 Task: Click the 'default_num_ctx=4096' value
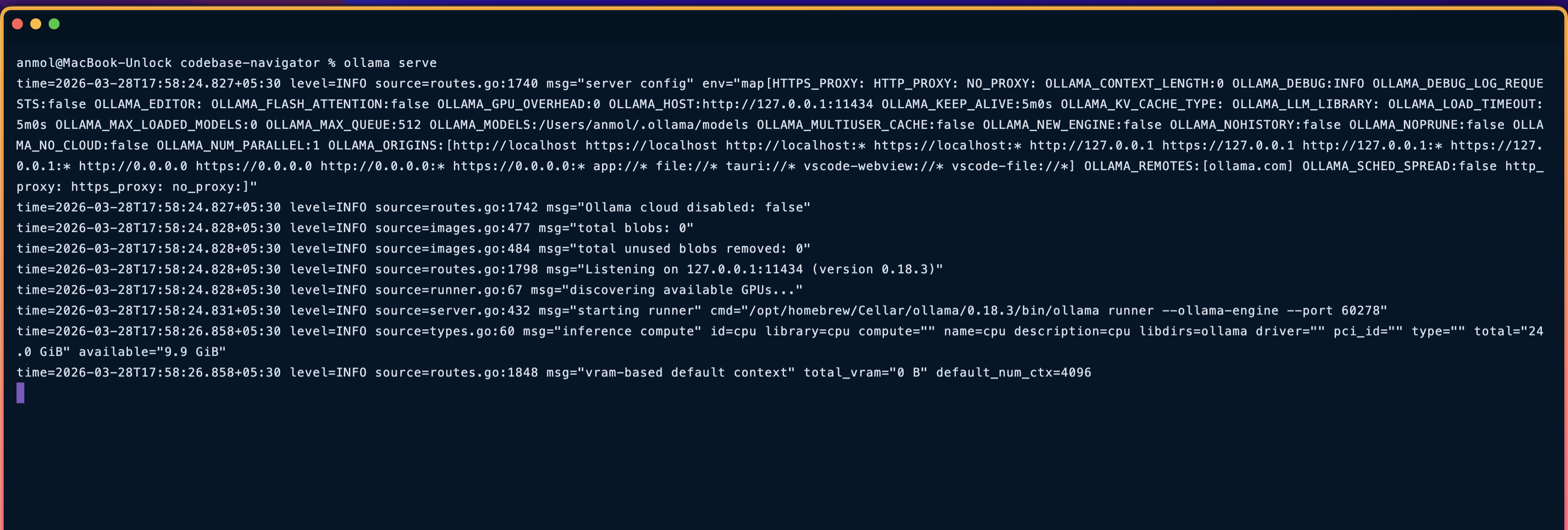(x=1013, y=372)
